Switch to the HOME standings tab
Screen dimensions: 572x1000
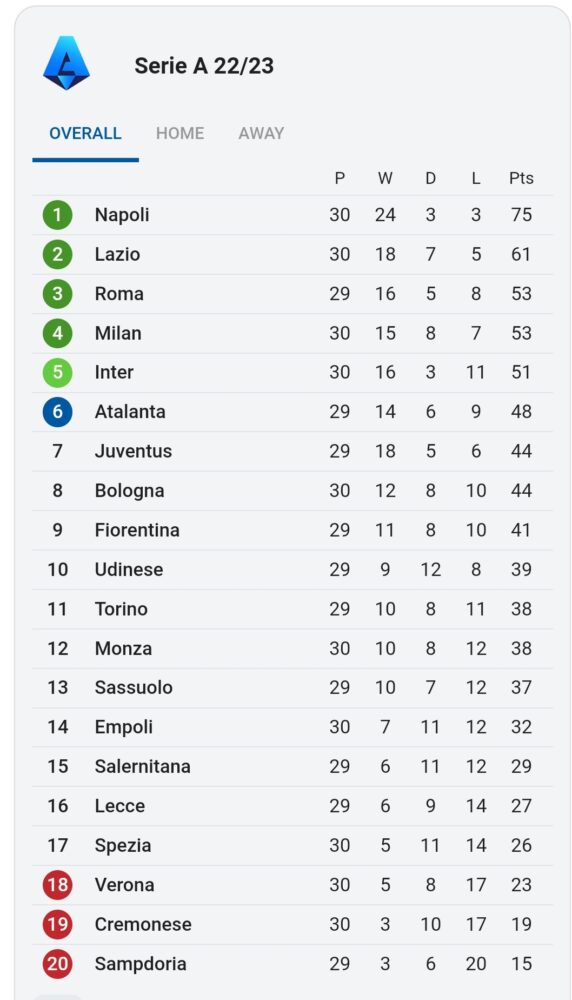pyautogui.click(x=180, y=133)
